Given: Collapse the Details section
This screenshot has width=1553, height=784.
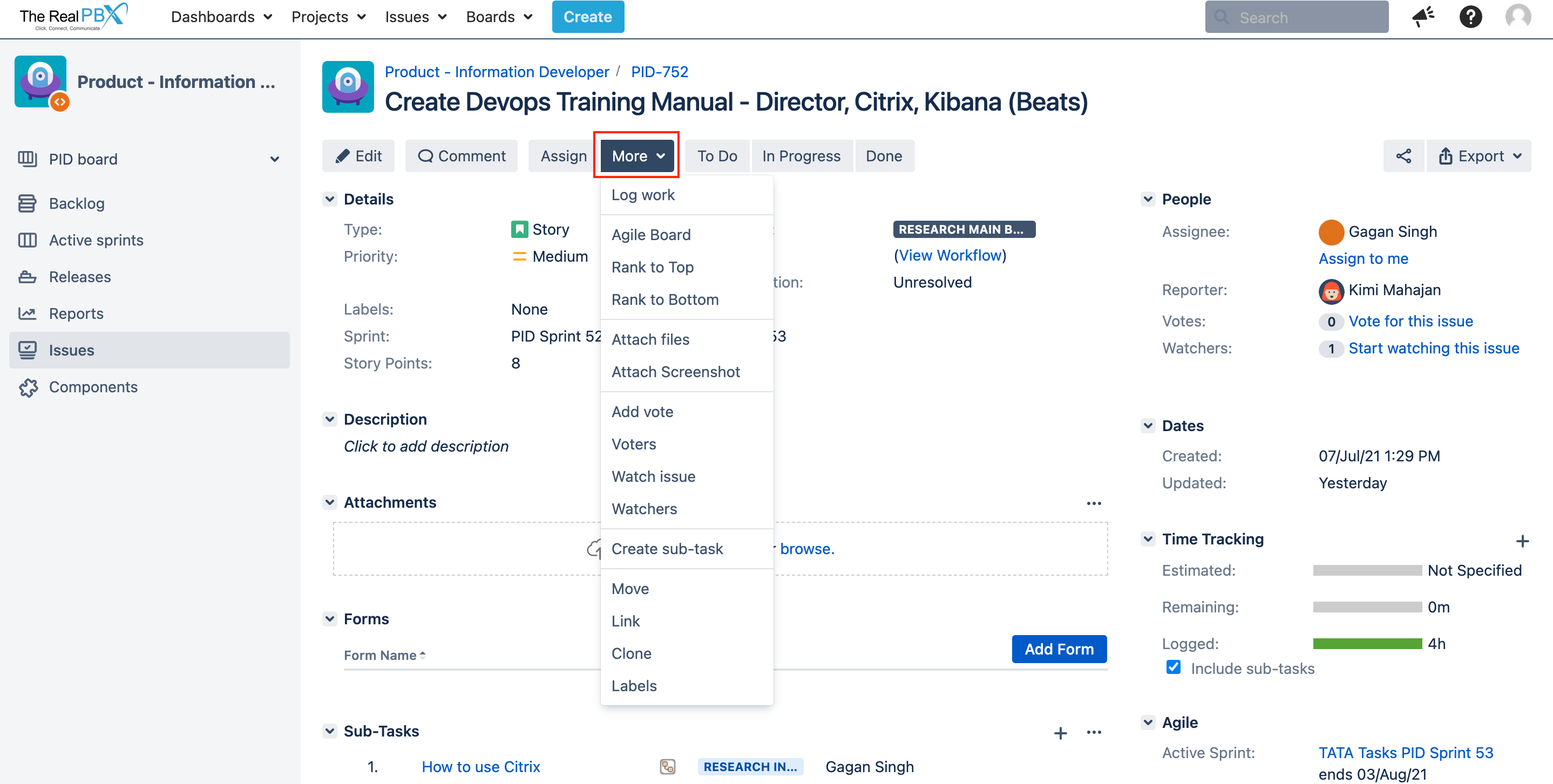Looking at the screenshot, I should tap(330, 200).
